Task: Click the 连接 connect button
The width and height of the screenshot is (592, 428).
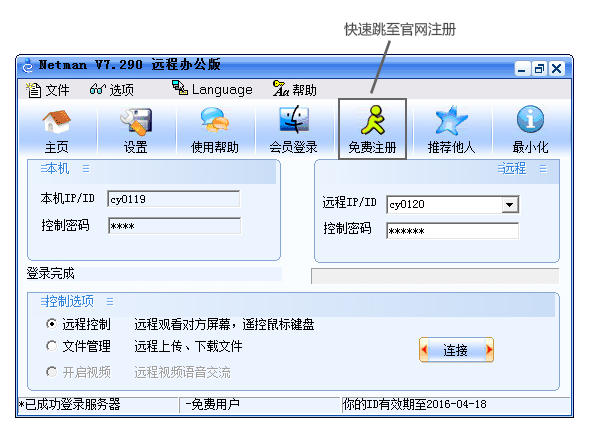Action: [x=456, y=350]
